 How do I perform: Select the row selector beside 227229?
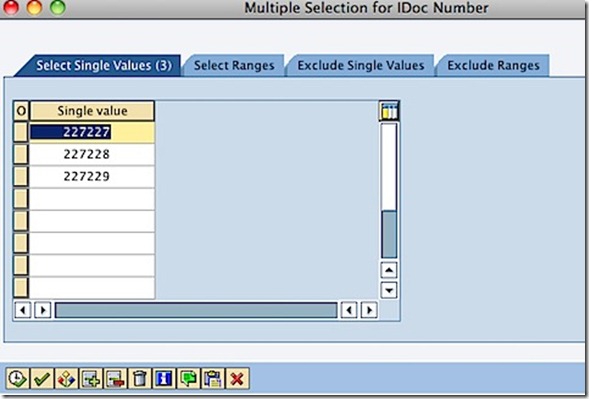[21, 177]
